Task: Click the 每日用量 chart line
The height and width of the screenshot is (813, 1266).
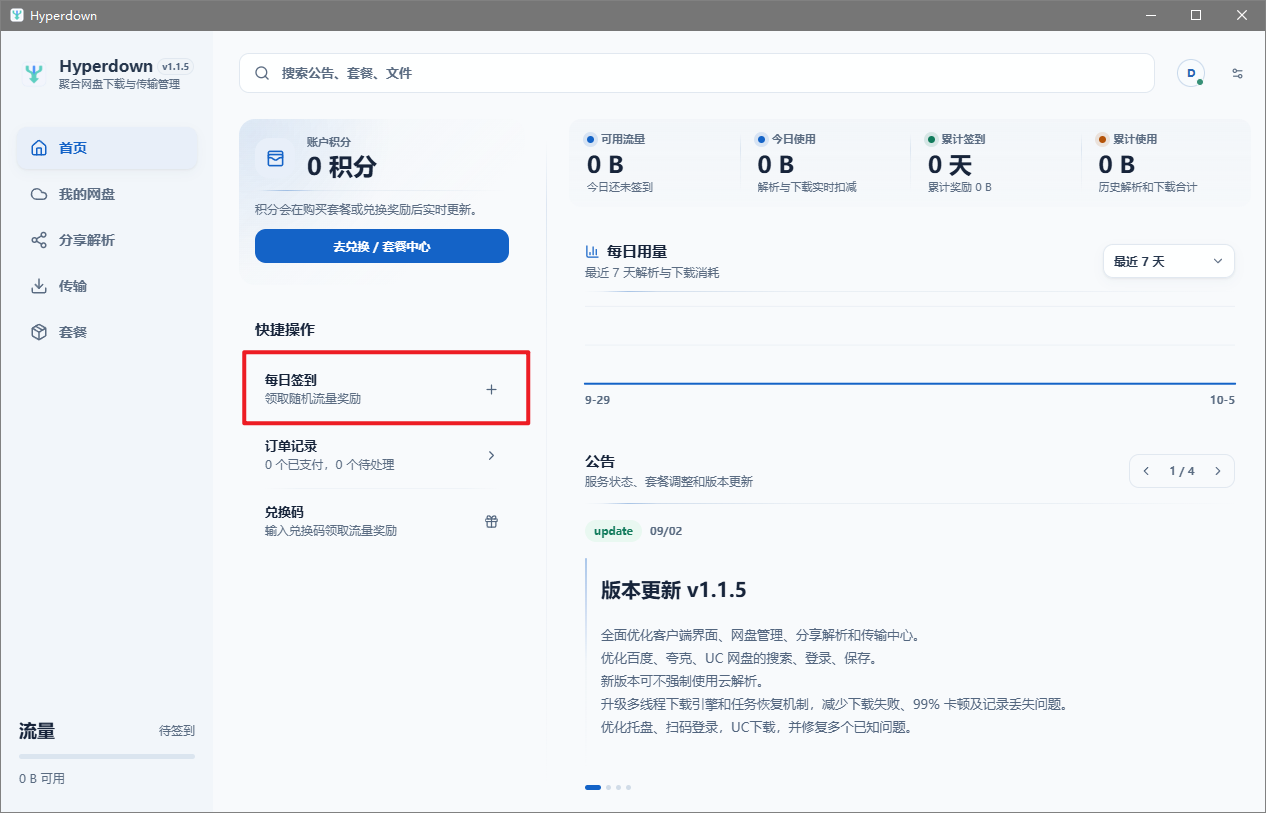Action: 910,383
